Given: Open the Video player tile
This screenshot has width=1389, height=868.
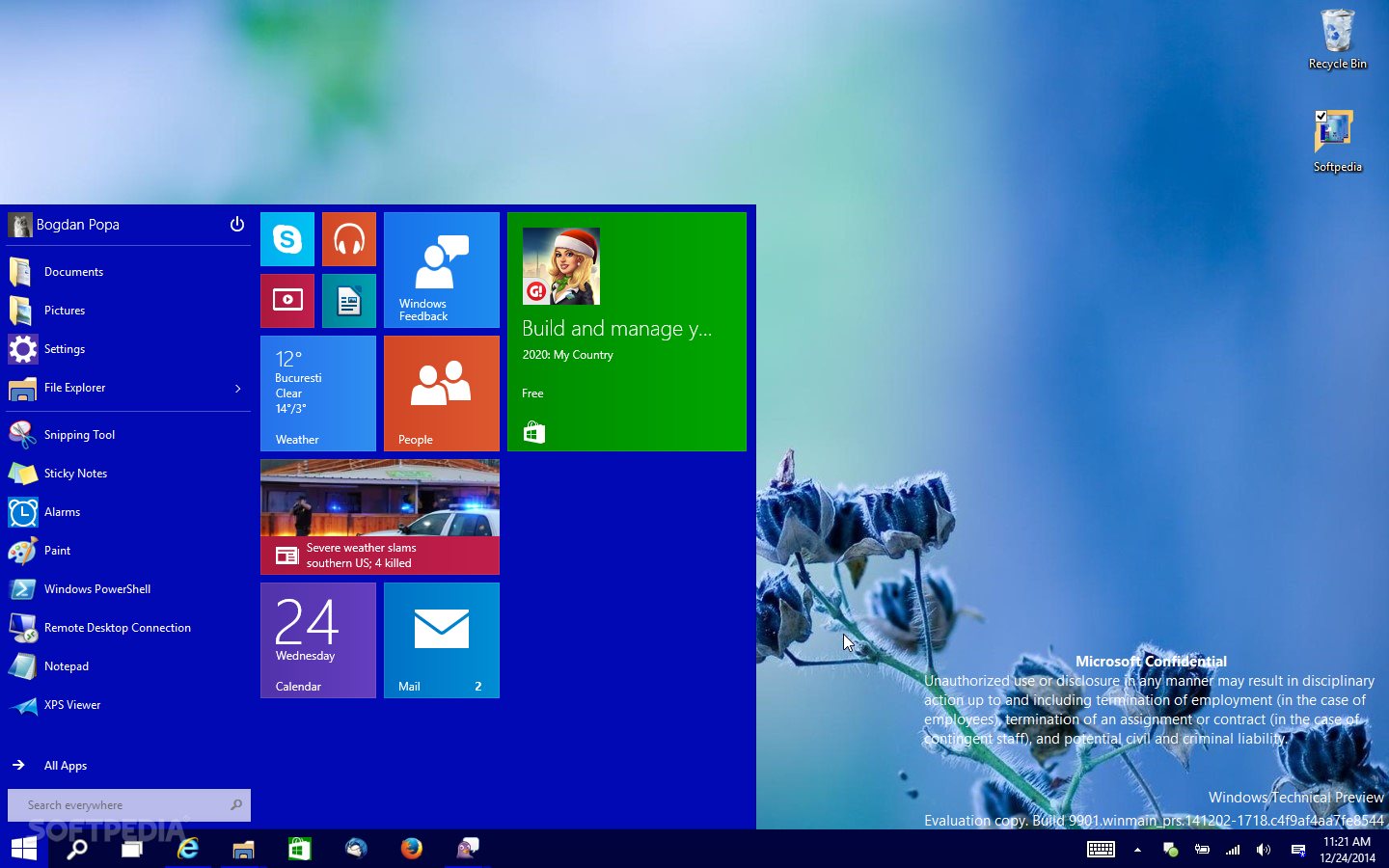Looking at the screenshot, I should [287, 301].
